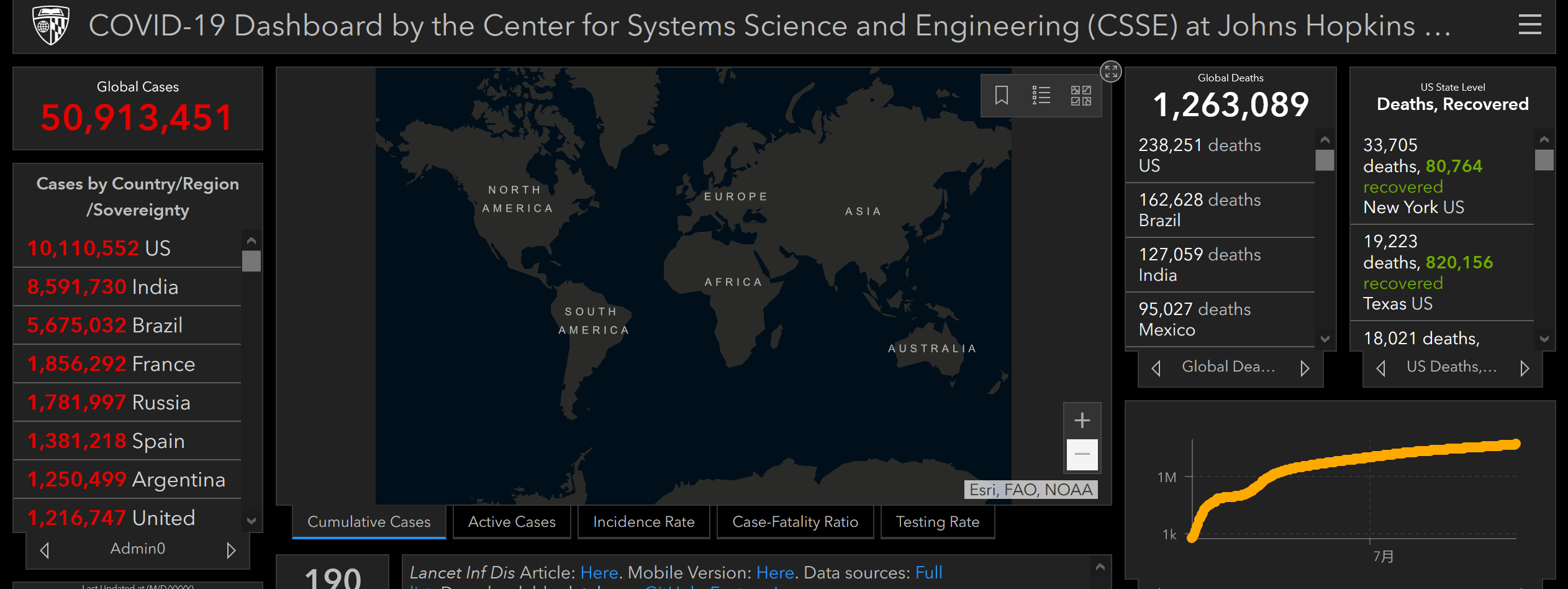Switch to the Active Cases tab
1568x589 pixels.
tap(512, 522)
